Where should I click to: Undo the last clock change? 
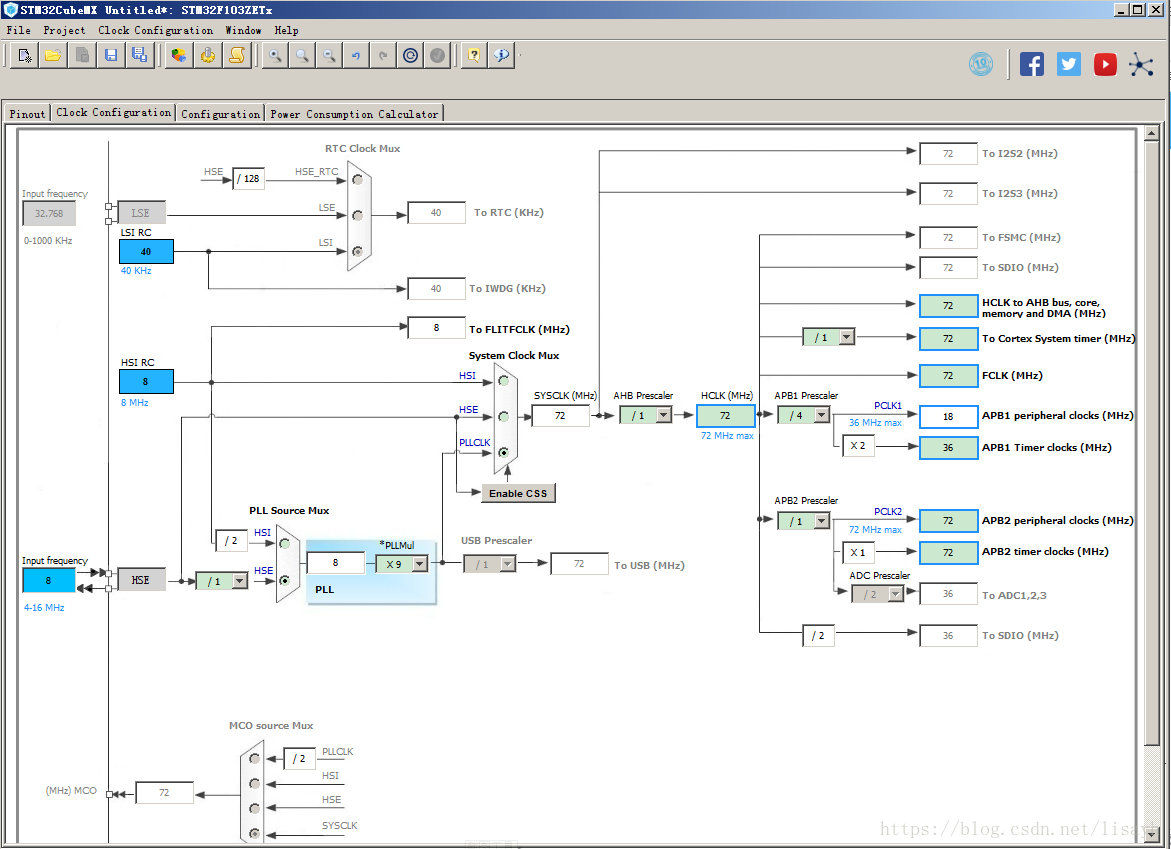[x=355, y=55]
